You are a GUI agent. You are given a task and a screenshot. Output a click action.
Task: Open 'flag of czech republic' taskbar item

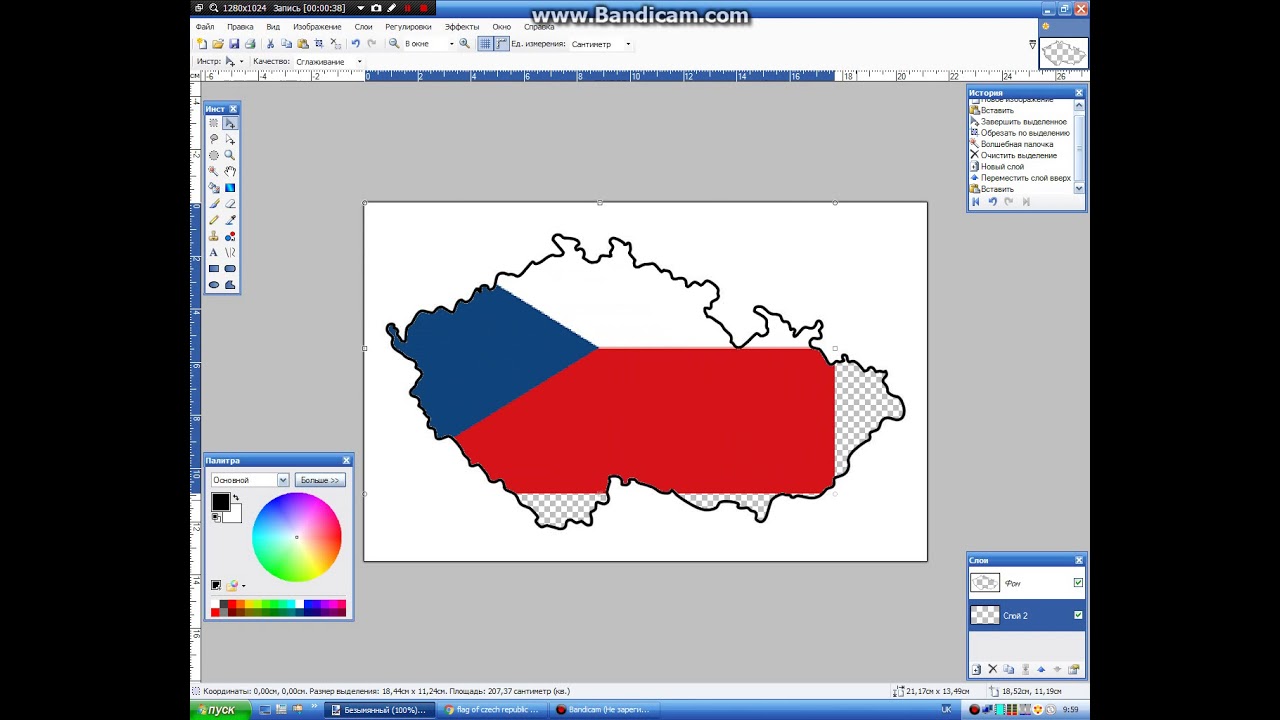[x=491, y=710]
